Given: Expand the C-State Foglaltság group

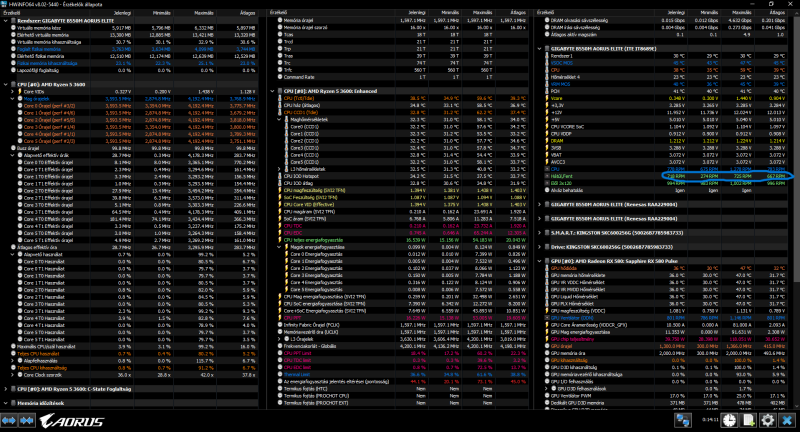Looking at the screenshot, I should coord(6,389).
